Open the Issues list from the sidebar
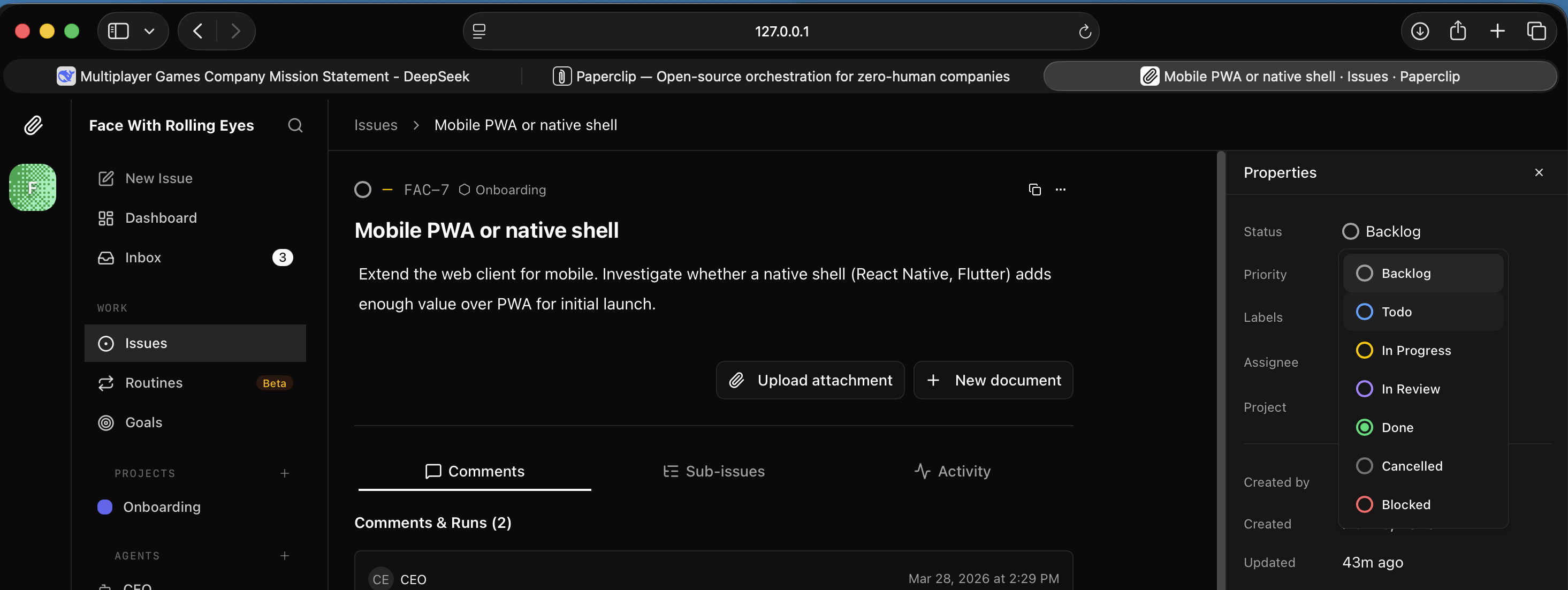 (146, 343)
